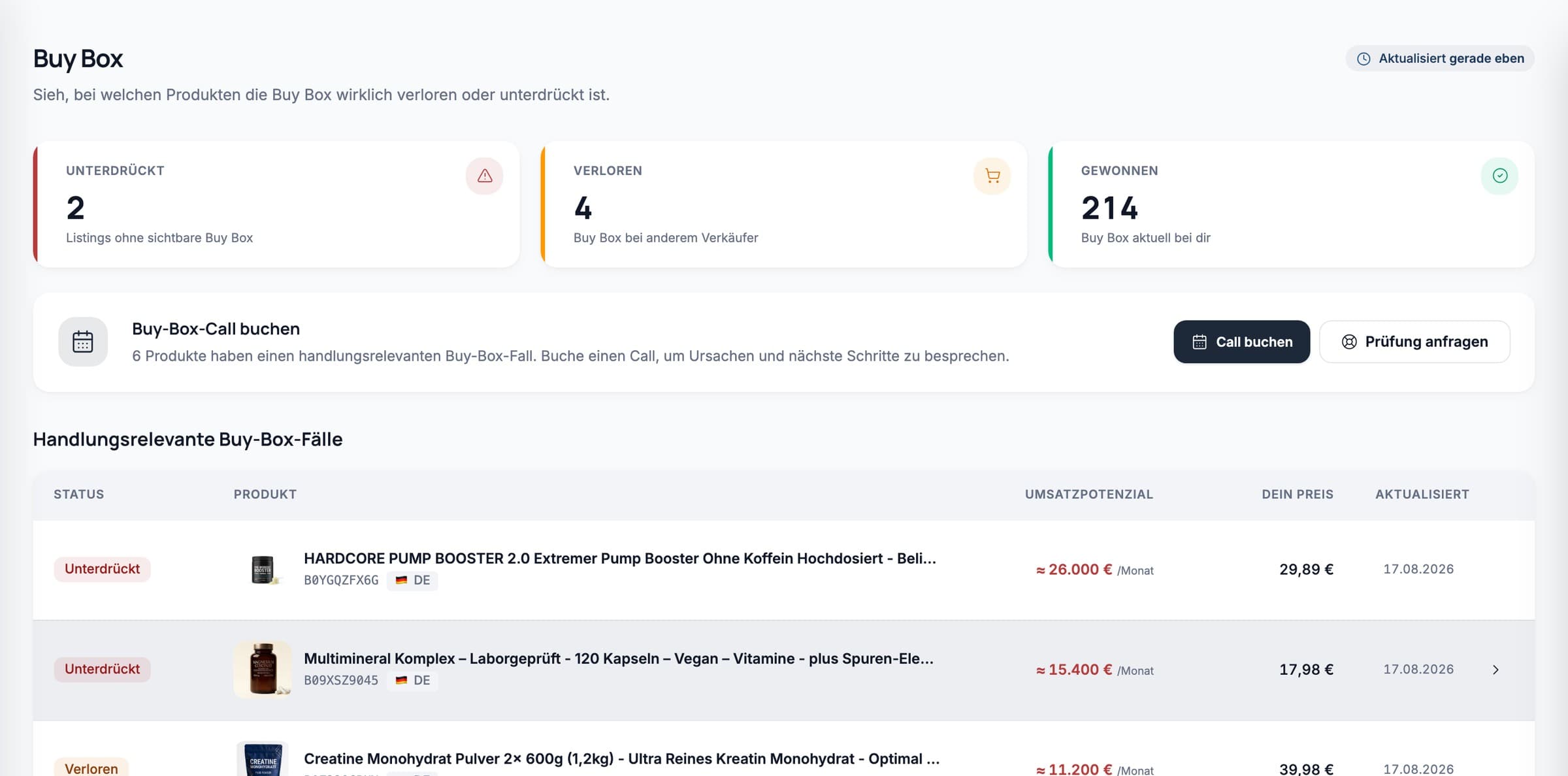Click the 17.08.2026 date in the HARDCORE PUMP BOOSTER row
This screenshot has width=1568, height=776.
(1418, 569)
